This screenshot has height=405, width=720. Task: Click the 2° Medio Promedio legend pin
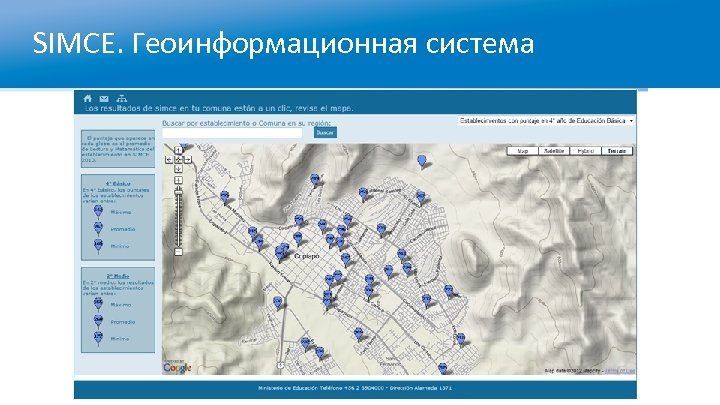pos(98,321)
